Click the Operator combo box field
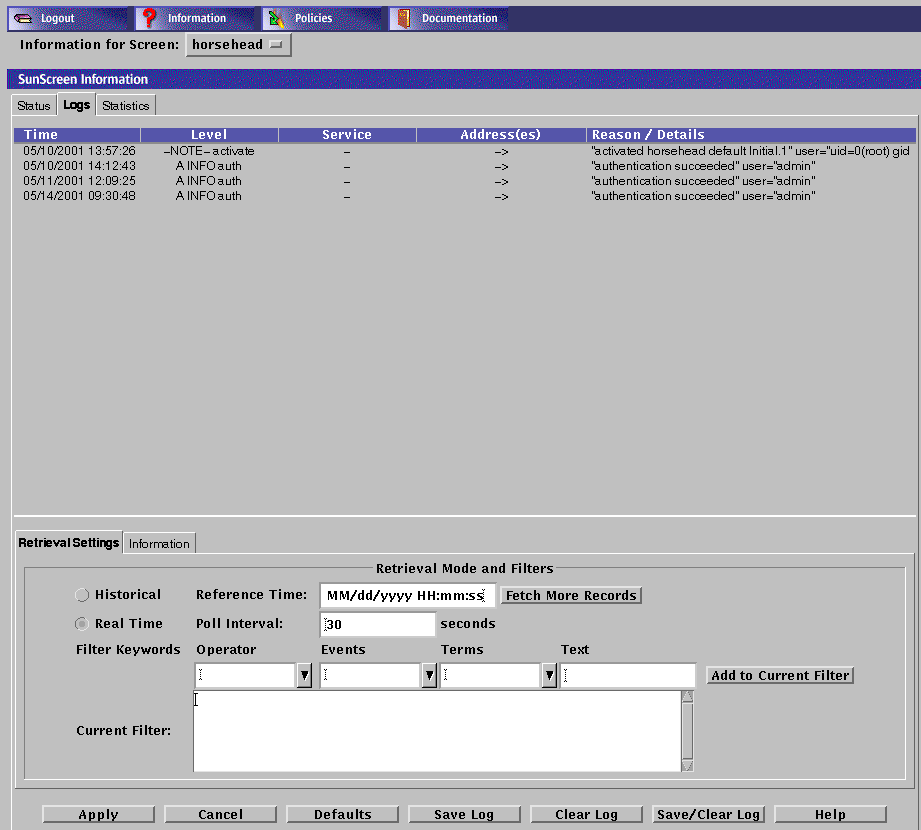Viewport: 921px width, 830px height. coord(245,676)
